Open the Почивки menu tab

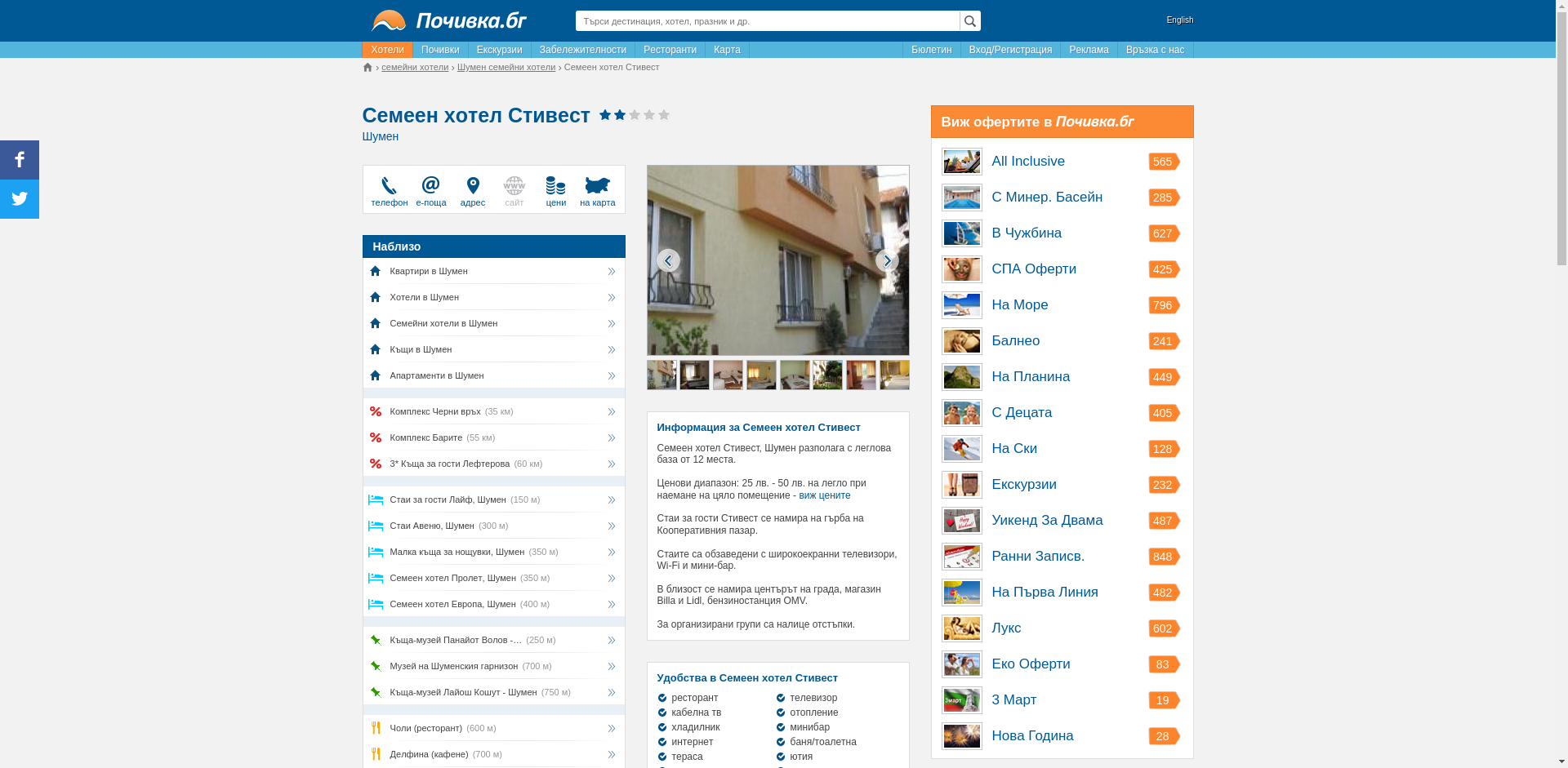pos(440,50)
